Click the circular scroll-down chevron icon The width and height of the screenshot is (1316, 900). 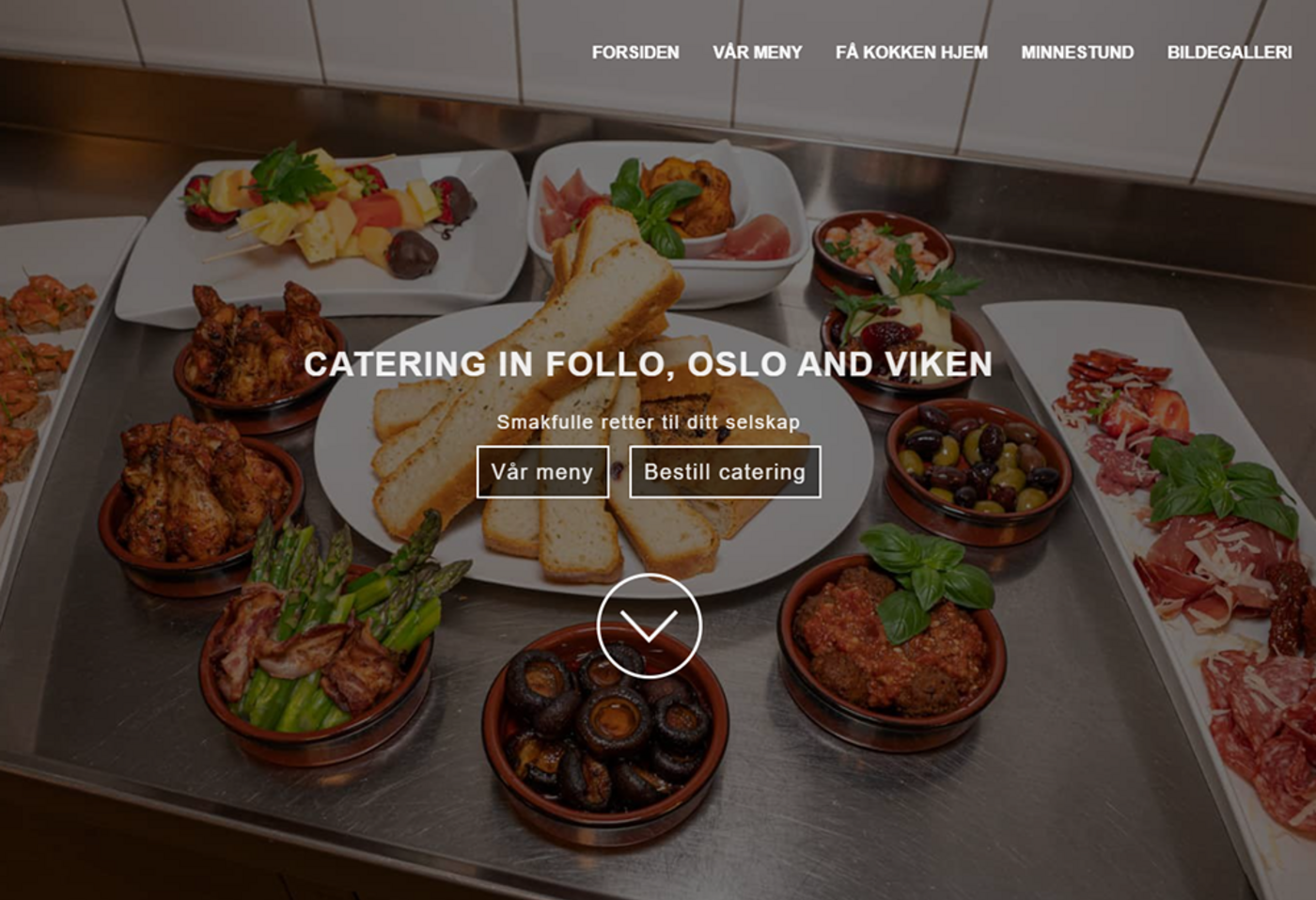[649, 625]
